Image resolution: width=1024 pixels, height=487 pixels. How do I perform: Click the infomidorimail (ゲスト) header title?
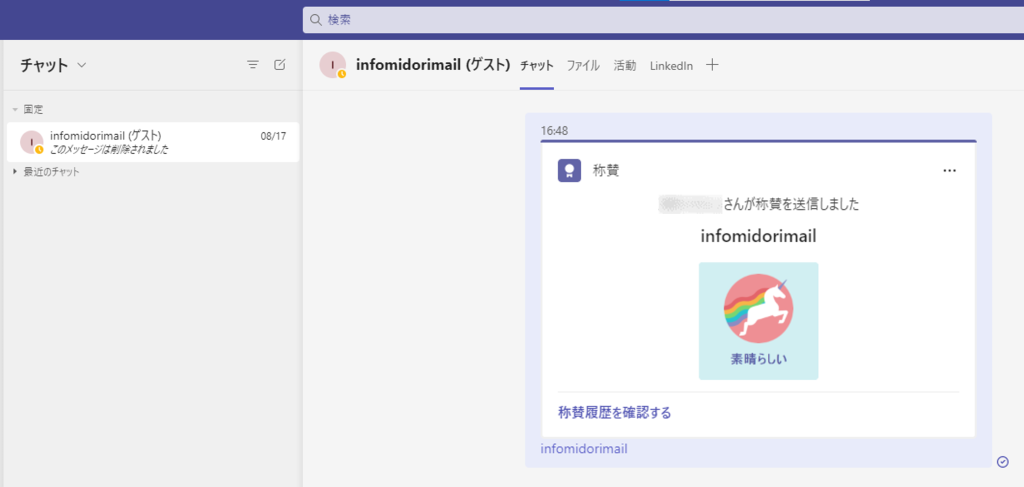pyautogui.click(x=432, y=65)
